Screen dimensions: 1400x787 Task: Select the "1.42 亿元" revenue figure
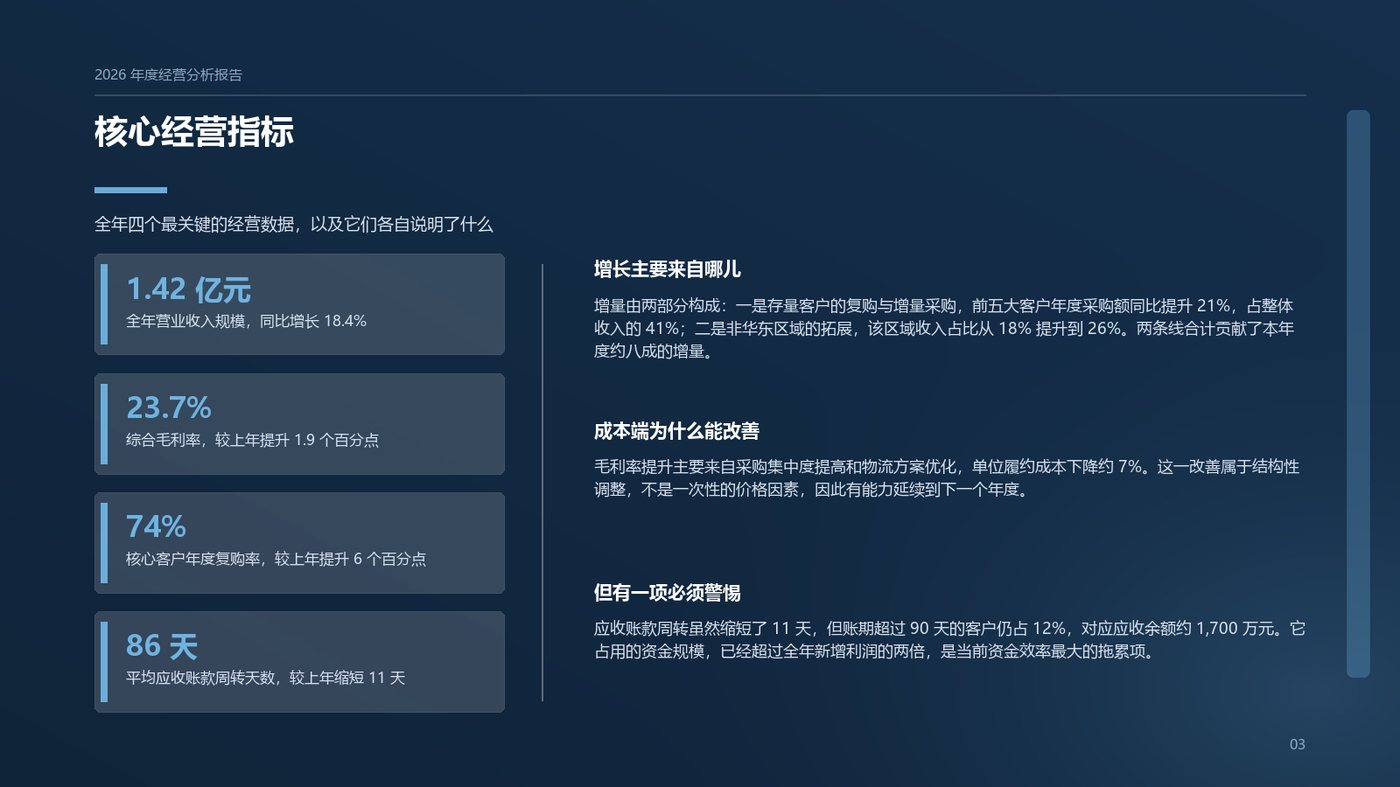tap(188, 289)
